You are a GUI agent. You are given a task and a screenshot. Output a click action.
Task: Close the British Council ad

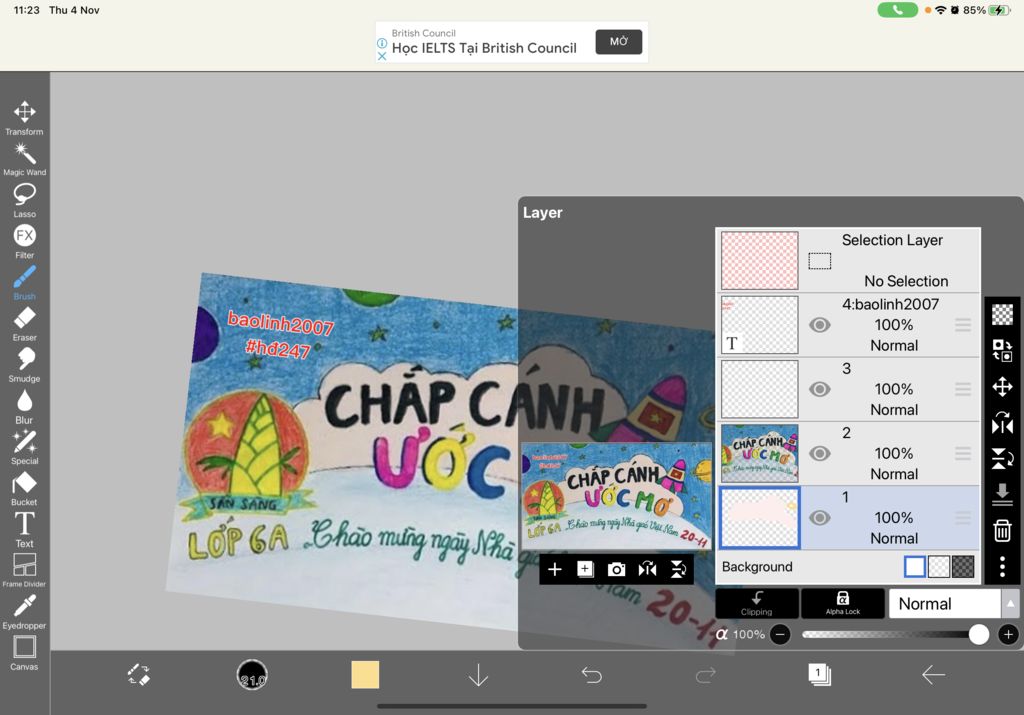382,56
